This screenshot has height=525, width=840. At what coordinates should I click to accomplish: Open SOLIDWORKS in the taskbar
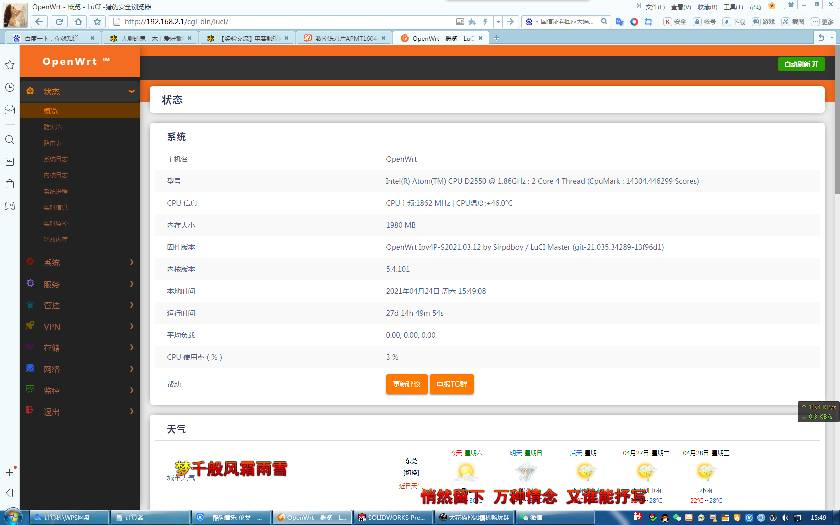[393, 518]
